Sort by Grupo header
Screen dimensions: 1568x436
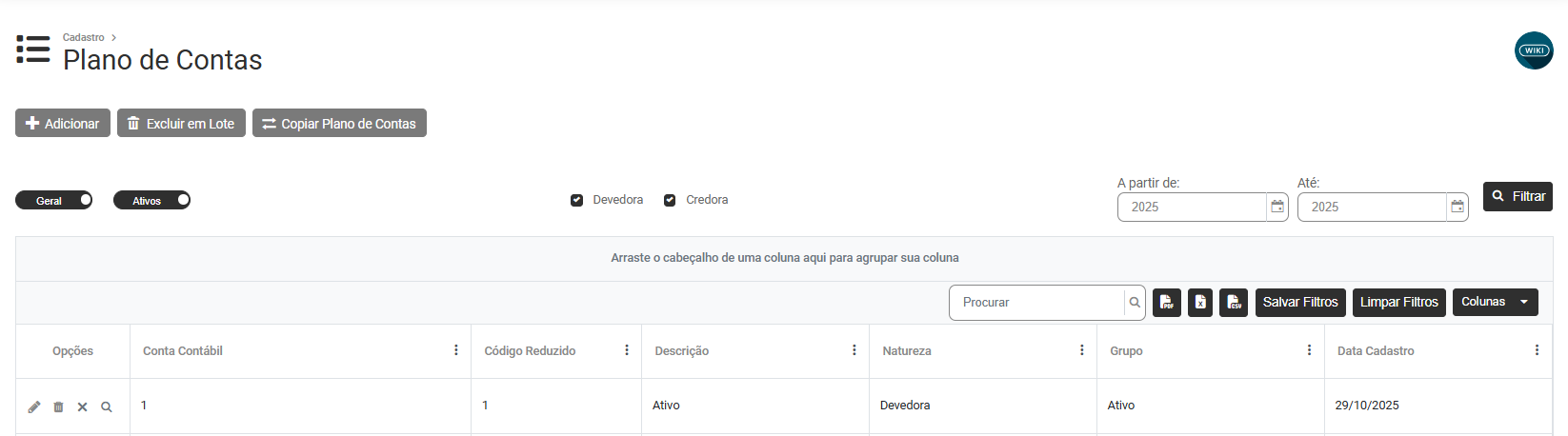pyautogui.click(x=1126, y=351)
